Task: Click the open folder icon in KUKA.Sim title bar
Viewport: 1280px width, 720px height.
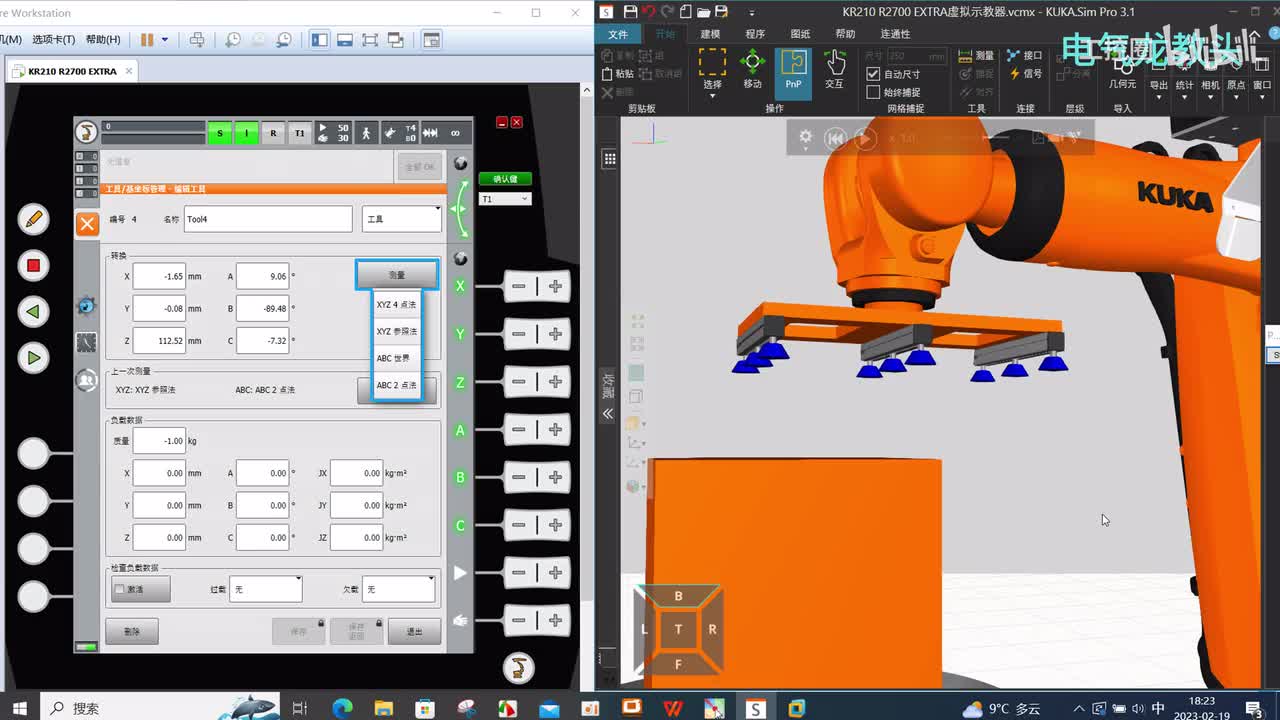Action: 704,12
